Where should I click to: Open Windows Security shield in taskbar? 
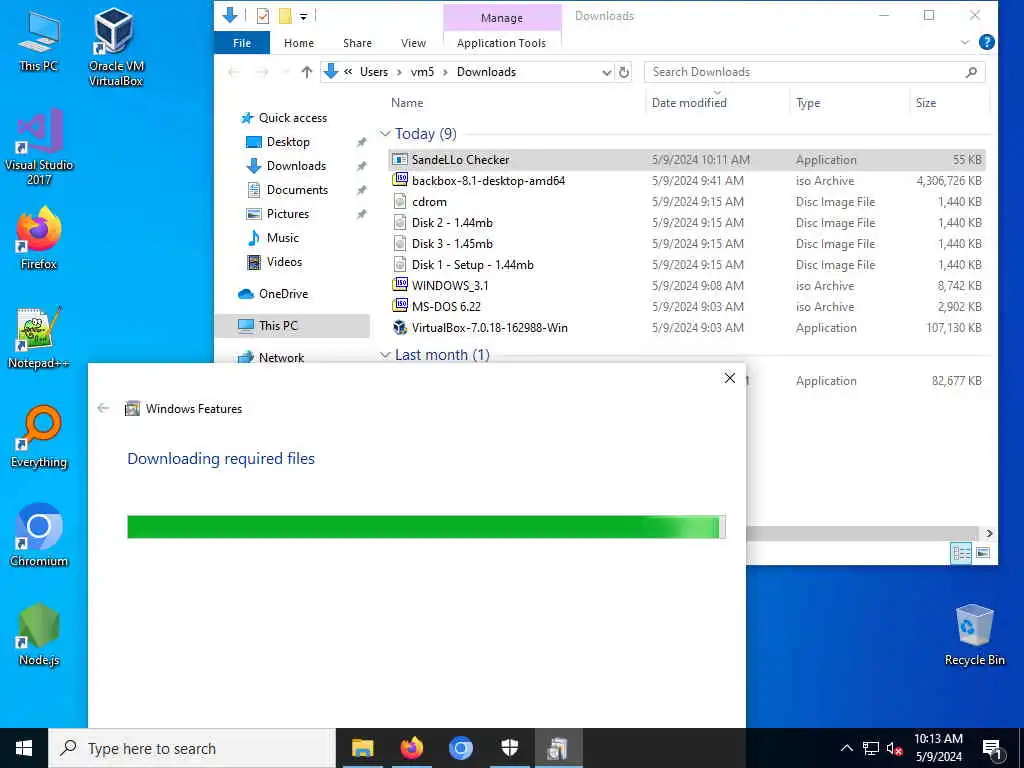(509, 748)
